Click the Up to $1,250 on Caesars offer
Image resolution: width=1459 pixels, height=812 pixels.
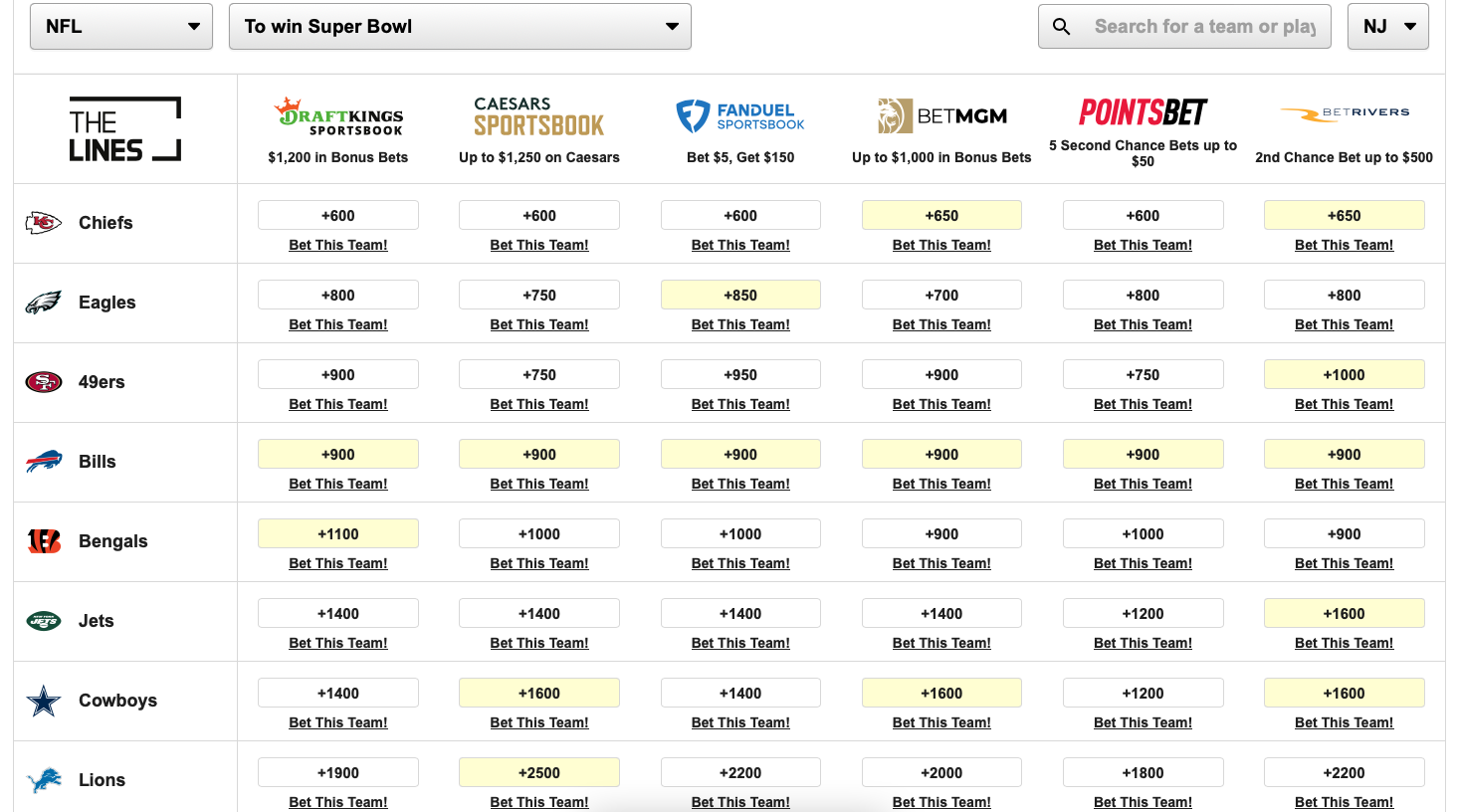pos(539,157)
